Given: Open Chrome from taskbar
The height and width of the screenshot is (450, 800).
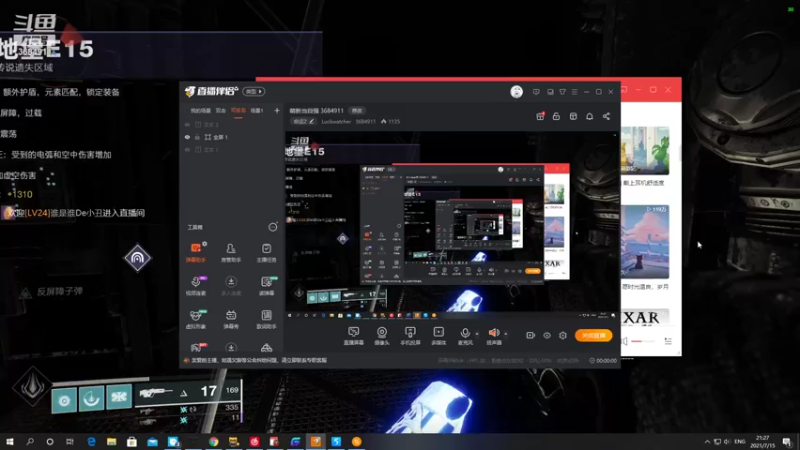Looking at the screenshot, I should coord(213,442).
